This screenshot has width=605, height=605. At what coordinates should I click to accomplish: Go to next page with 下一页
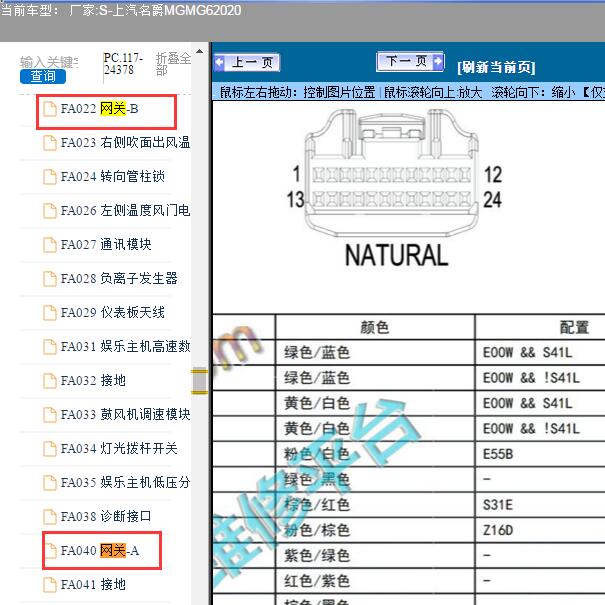tap(410, 61)
